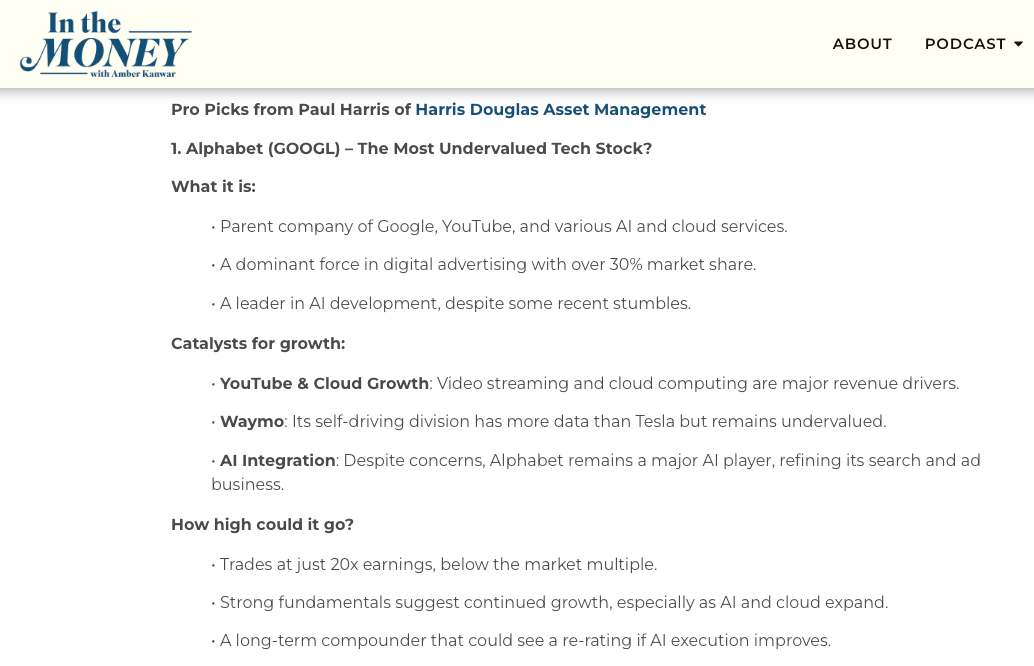The height and width of the screenshot is (666, 1034).
Task: Select the Podcast menu item
Action: (x=964, y=44)
